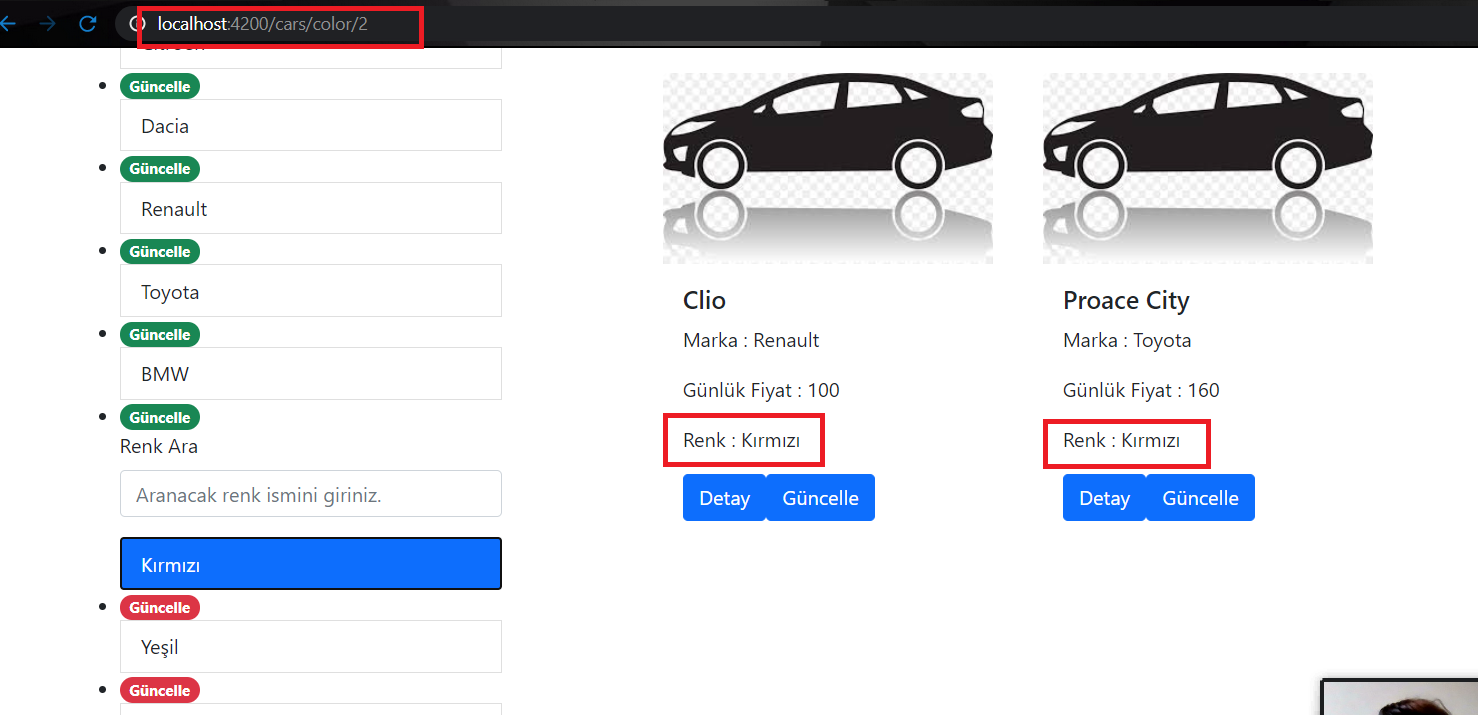Select the Yeşil color entry

[x=310, y=646]
